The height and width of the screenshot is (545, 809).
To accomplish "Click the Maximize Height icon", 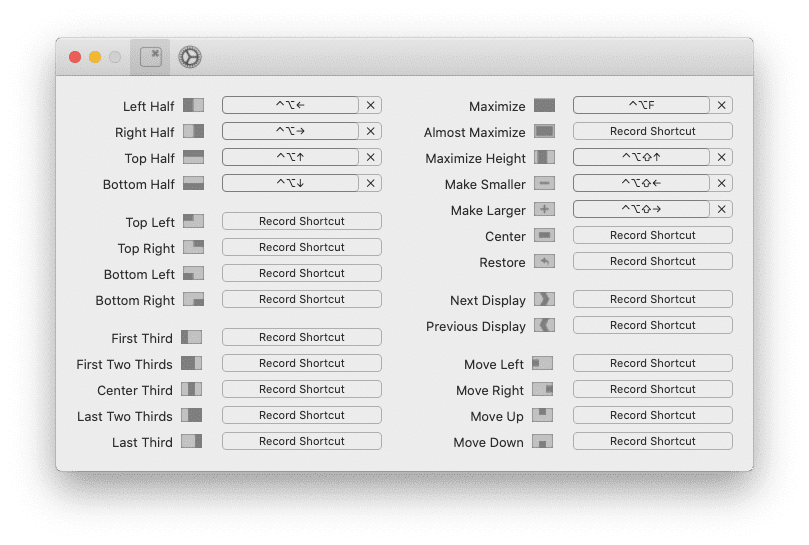I will [x=544, y=157].
